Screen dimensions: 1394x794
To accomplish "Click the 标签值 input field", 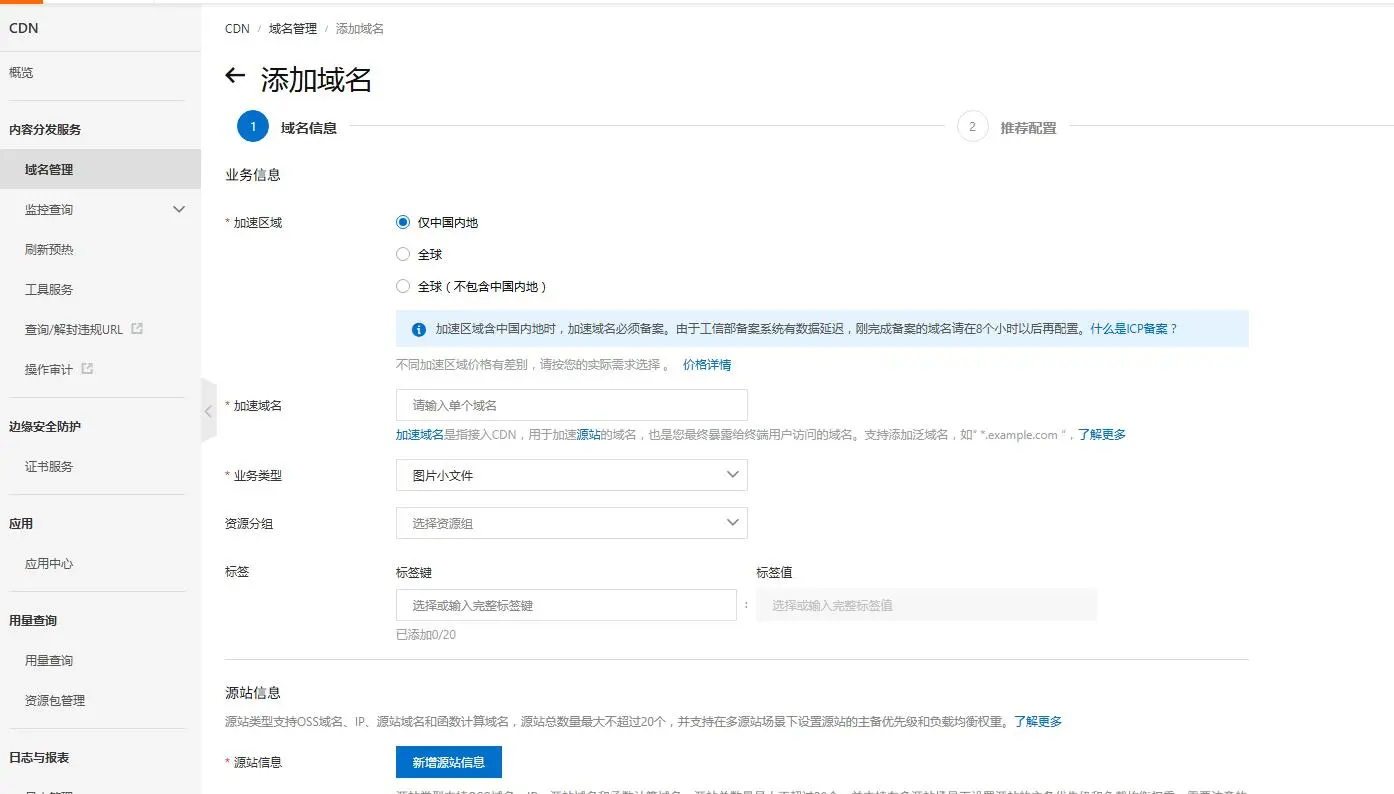I will pos(926,605).
